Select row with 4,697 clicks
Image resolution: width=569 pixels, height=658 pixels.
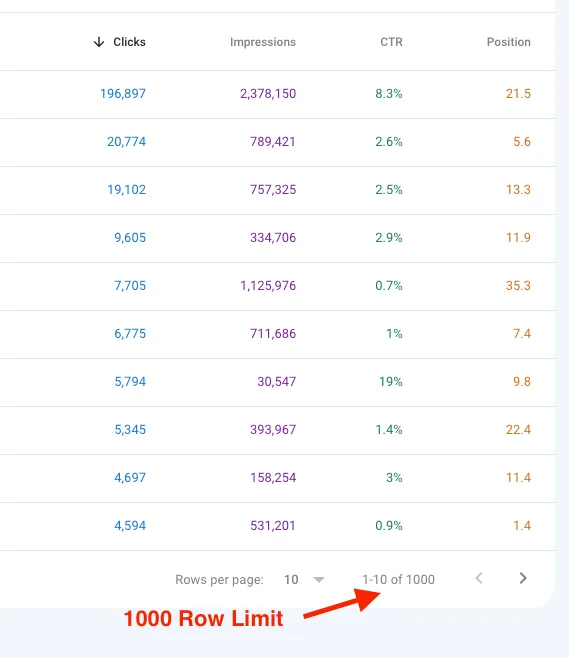[277, 478]
